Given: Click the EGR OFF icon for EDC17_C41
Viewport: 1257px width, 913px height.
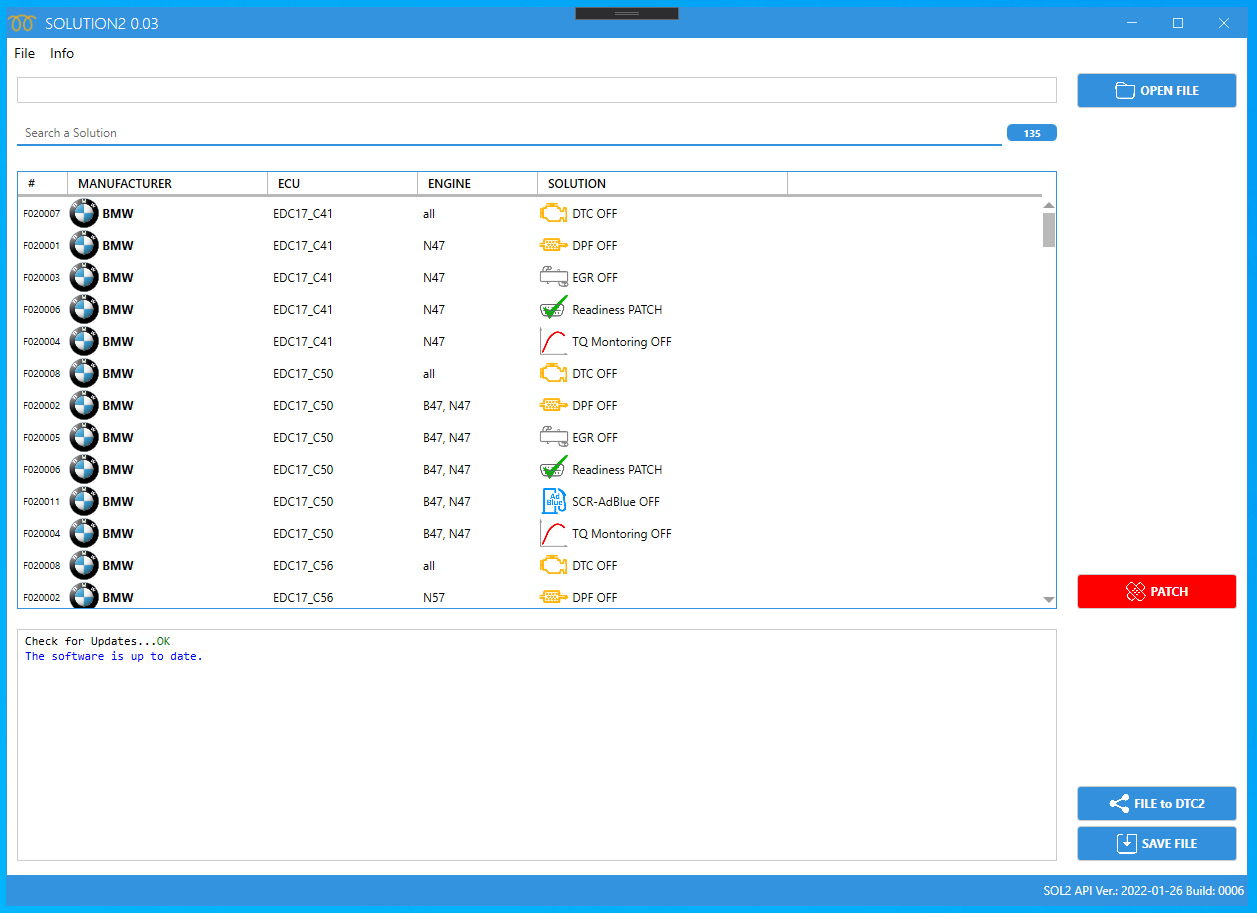Looking at the screenshot, I should point(553,277).
